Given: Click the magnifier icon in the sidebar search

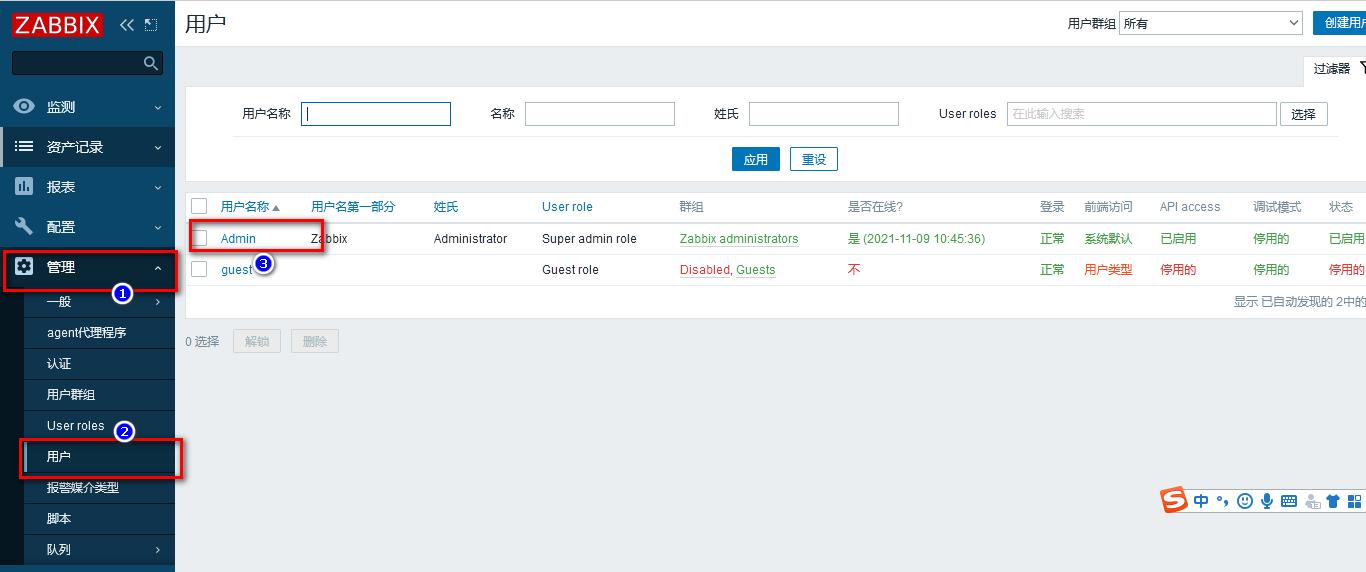Looking at the screenshot, I should pyautogui.click(x=151, y=63).
